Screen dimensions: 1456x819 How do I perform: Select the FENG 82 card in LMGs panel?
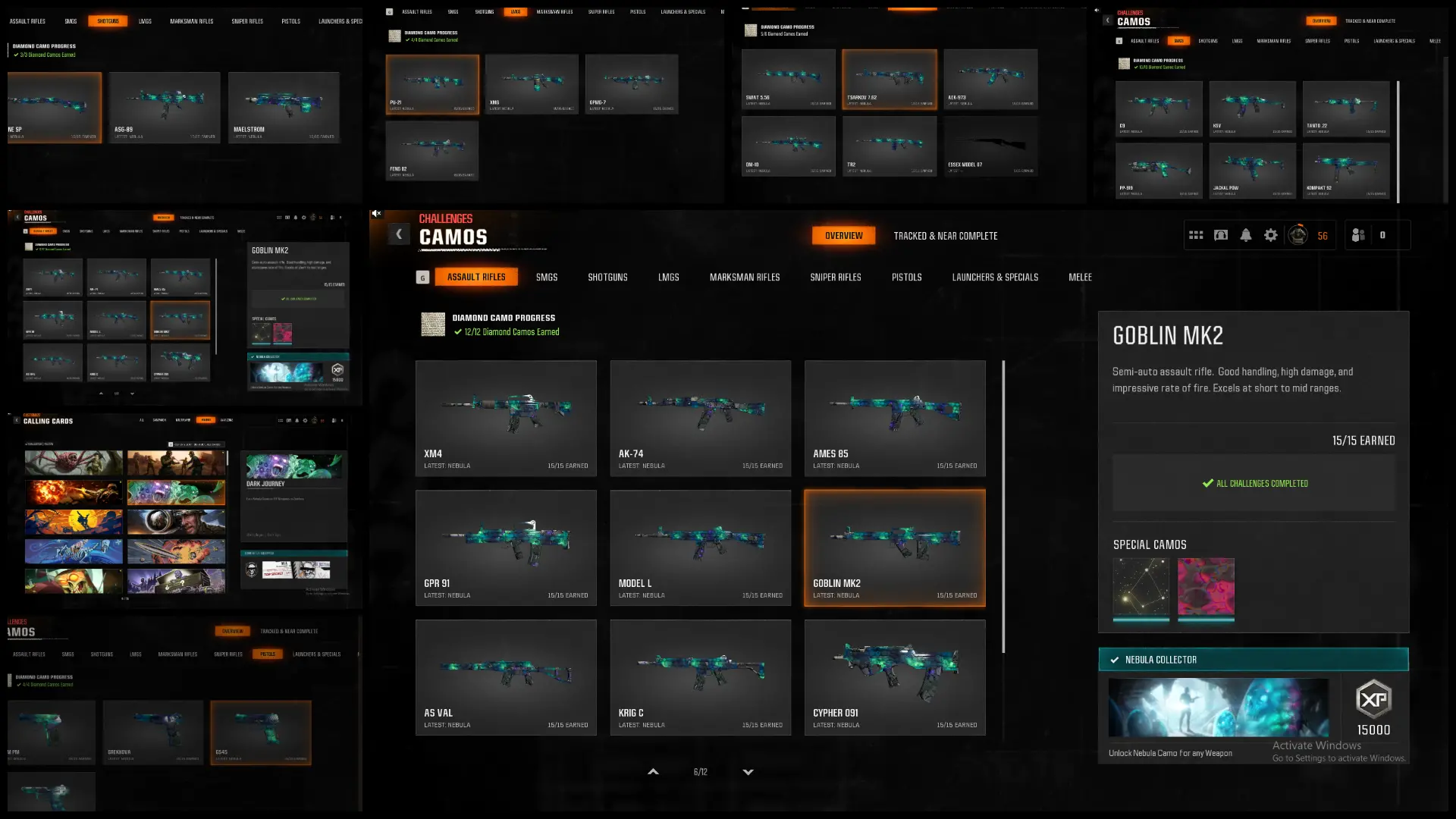coord(432,150)
